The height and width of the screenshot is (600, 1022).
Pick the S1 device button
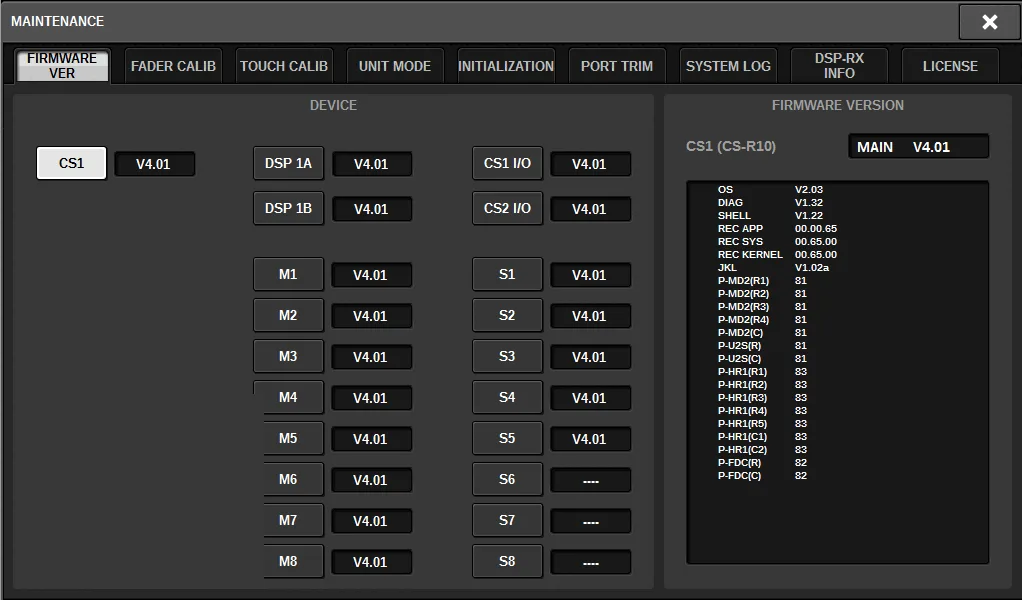tap(507, 274)
